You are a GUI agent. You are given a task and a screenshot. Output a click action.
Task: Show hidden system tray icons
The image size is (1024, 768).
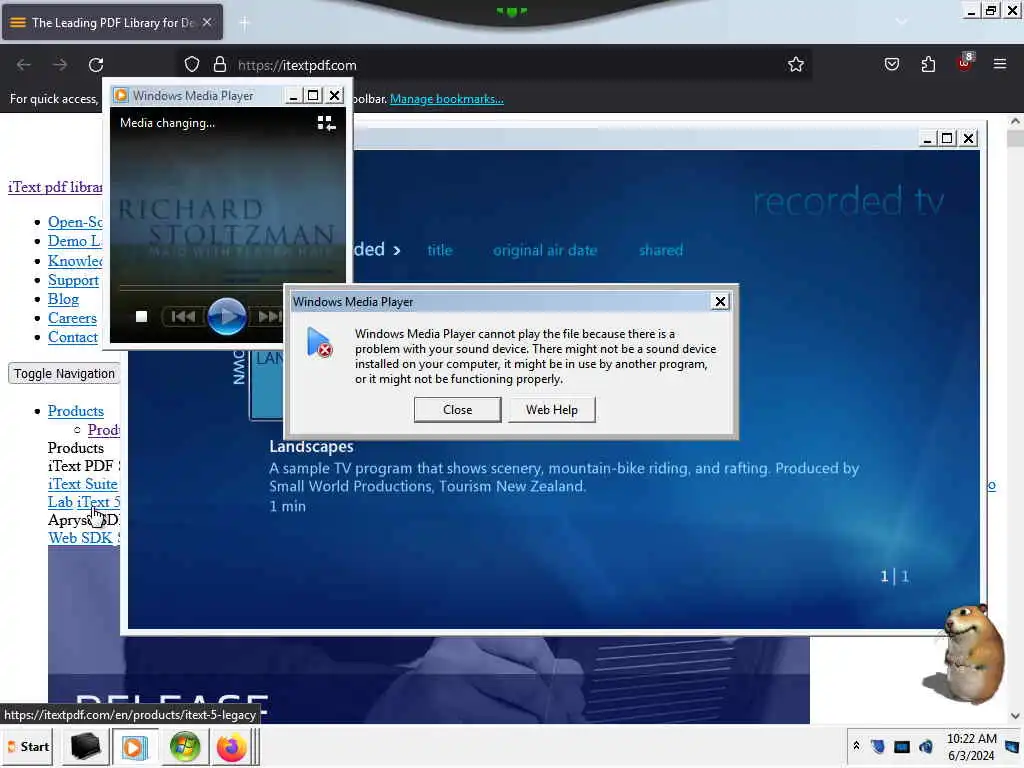[x=856, y=746]
